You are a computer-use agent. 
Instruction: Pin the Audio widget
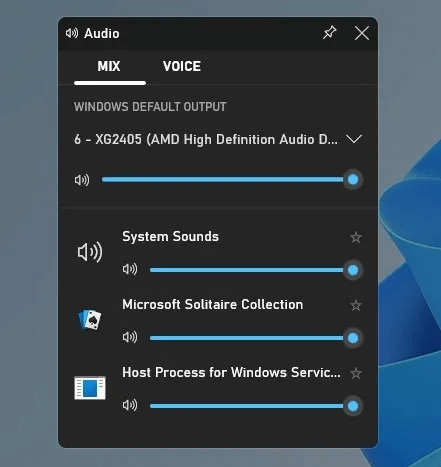pyautogui.click(x=329, y=33)
